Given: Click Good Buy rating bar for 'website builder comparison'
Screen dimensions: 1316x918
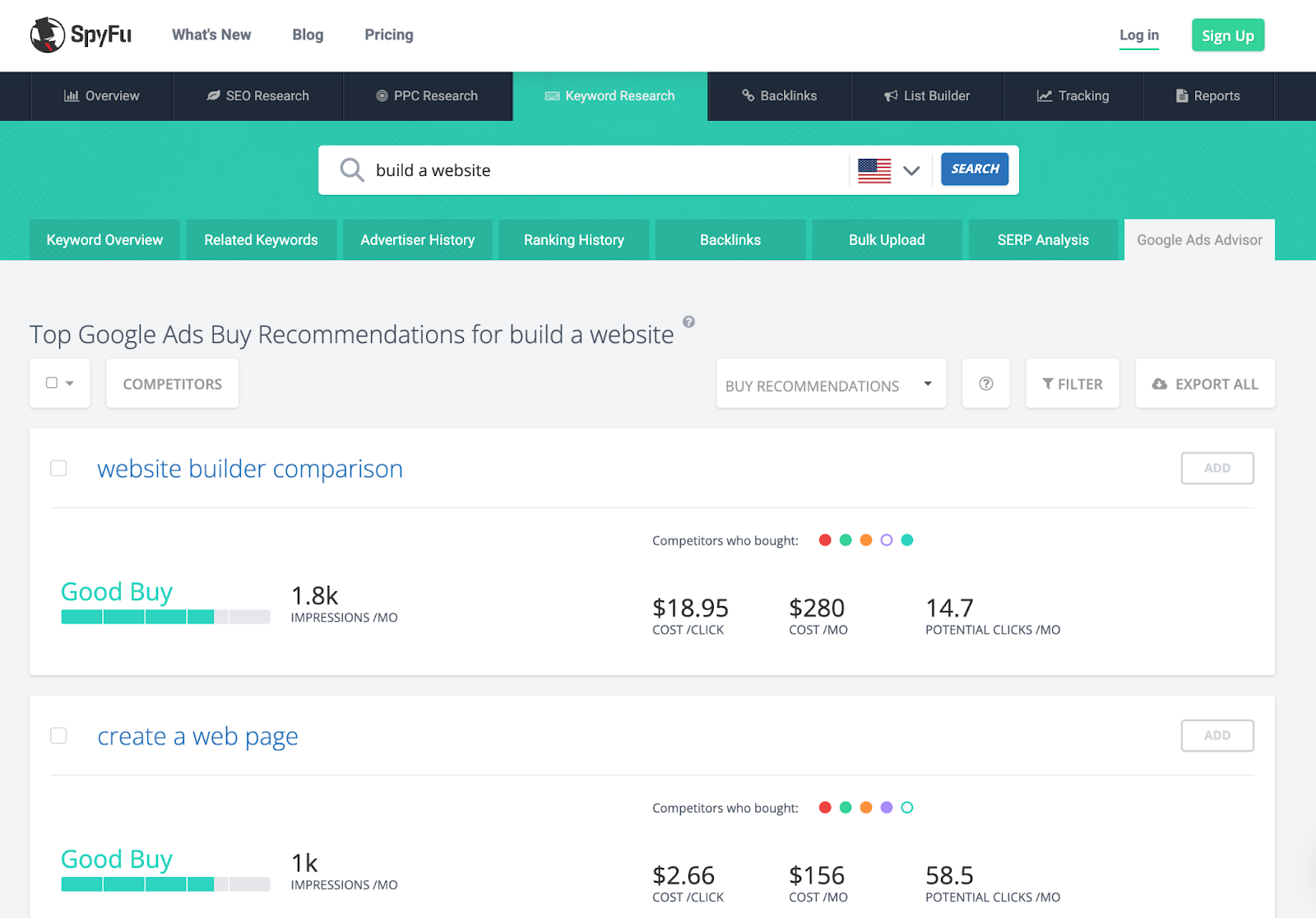Looking at the screenshot, I should click(165, 617).
